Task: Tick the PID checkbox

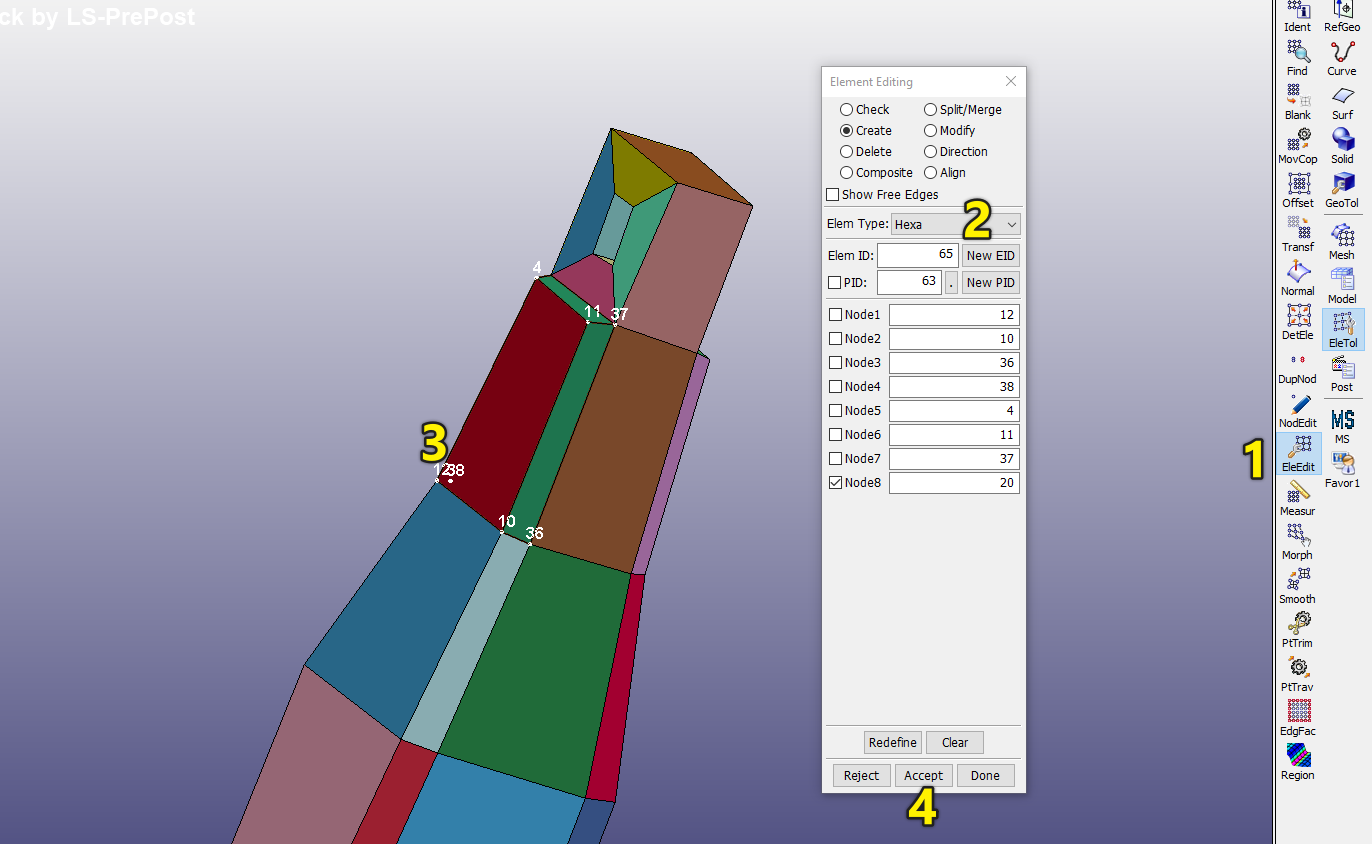Action: (835, 283)
